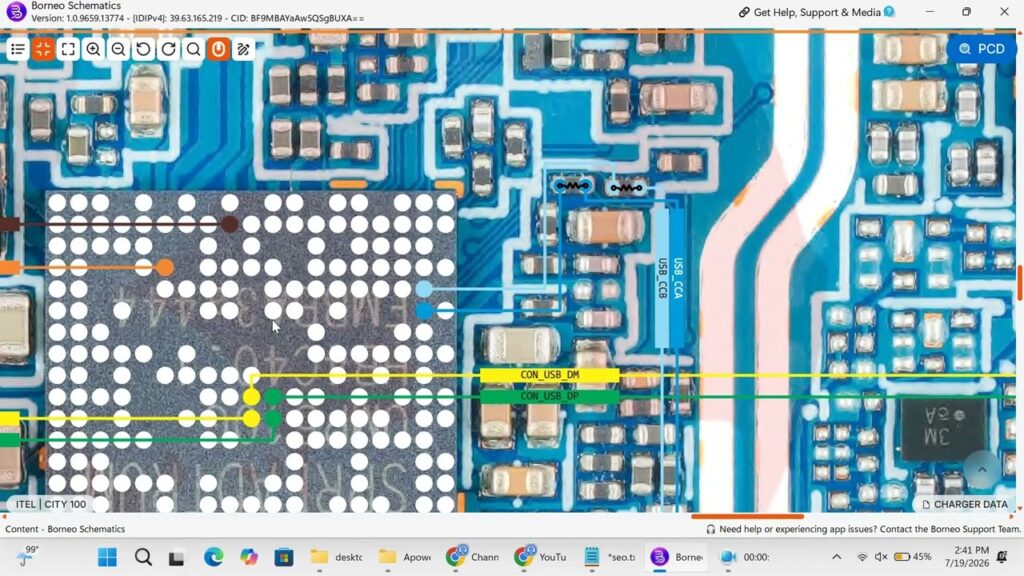
Task: Open the Windows Start menu
Action: pos(107,557)
